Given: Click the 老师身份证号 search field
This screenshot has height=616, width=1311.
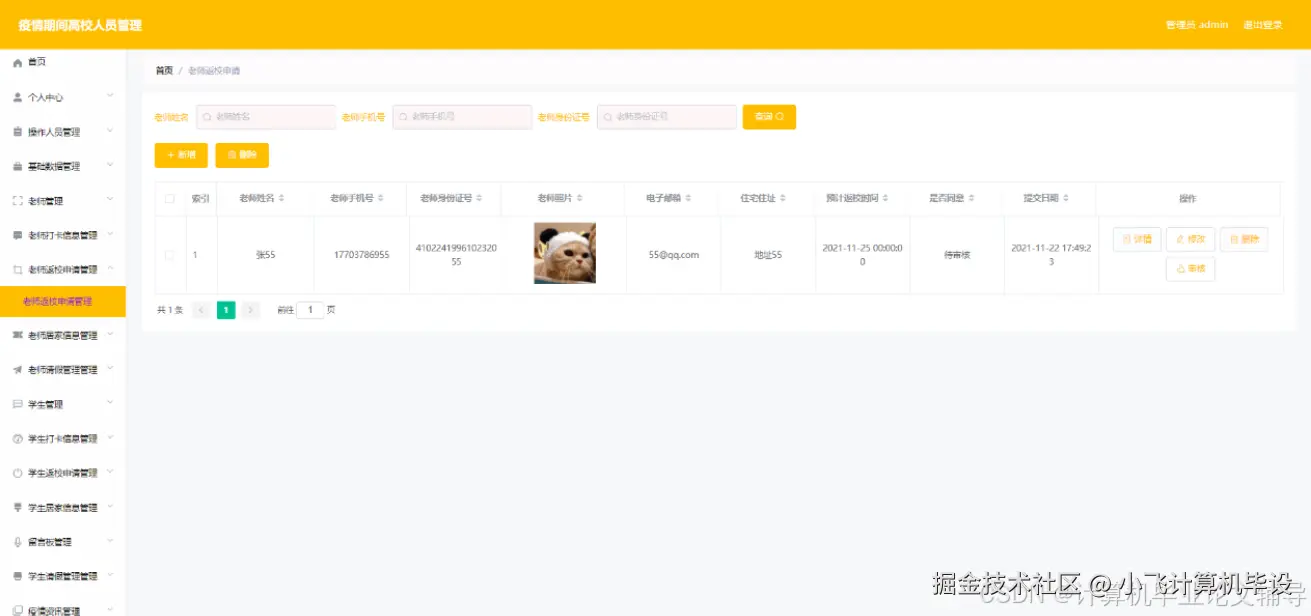Looking at the screenshot, I should coord(667,117).
